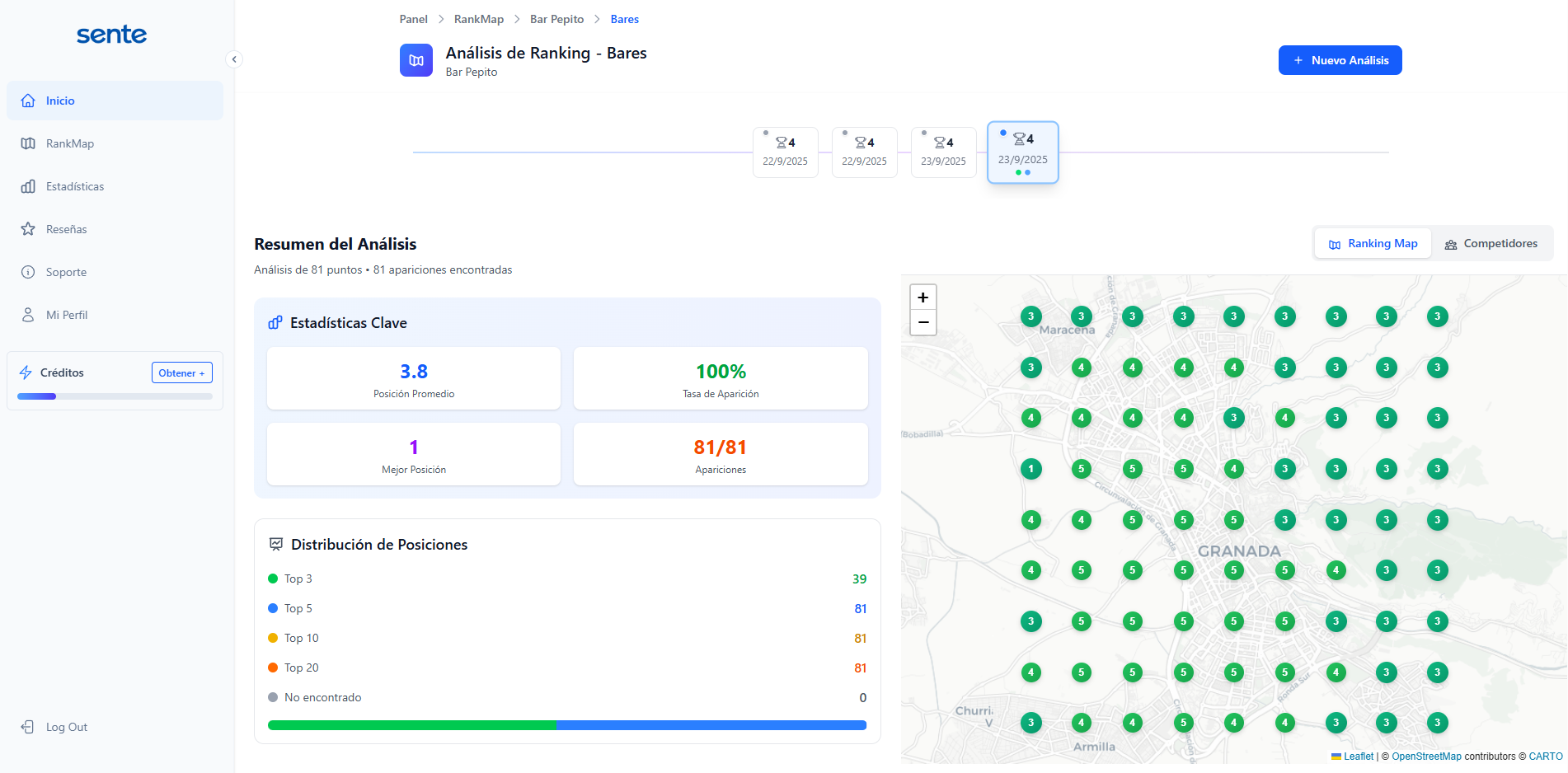Switch to the Competidores tab

(1491, 244)
